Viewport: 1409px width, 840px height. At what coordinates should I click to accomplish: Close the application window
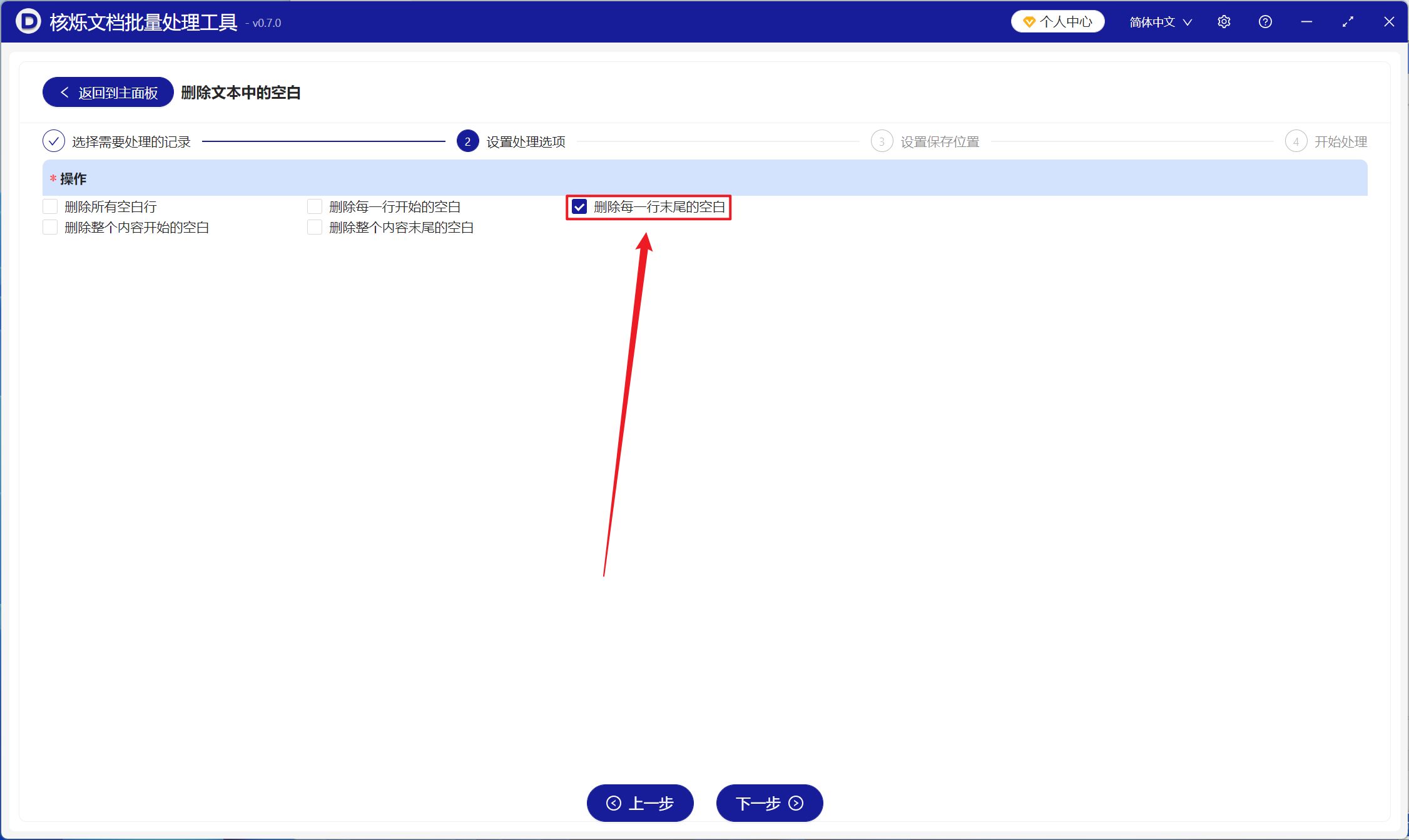pos(1389,22)
